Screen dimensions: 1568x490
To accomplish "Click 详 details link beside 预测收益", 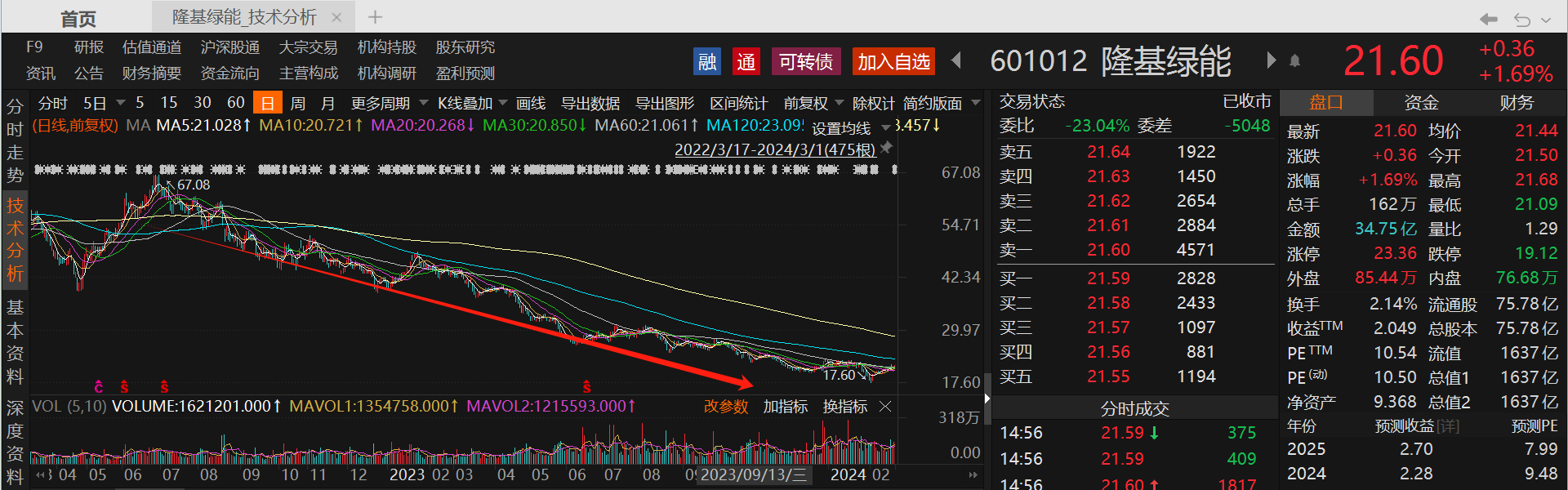I will pos(1448,426).
